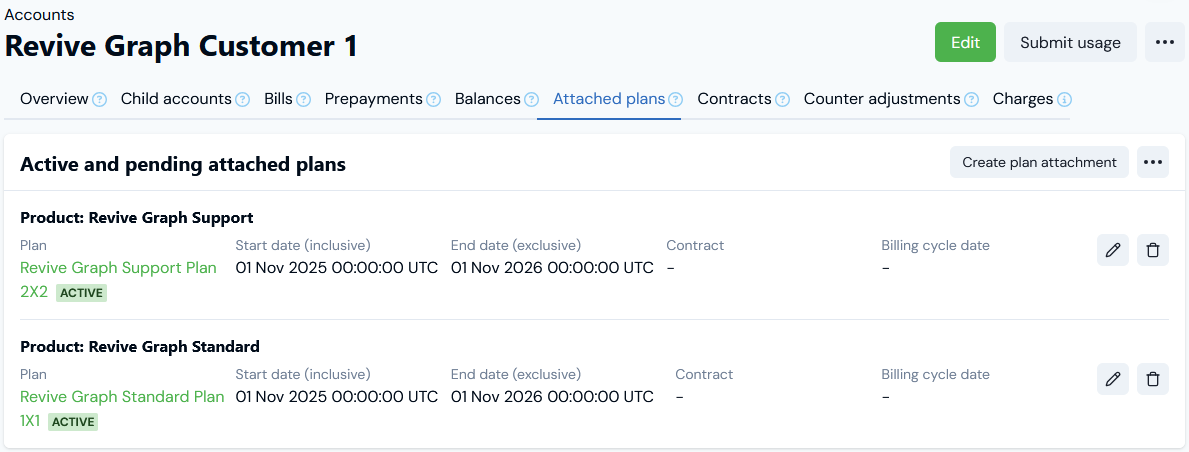The height and width of the screenshot is (452, 1189).
Task: Open Revive Graph Support Plan 2X2 link
Action: pyautogui.click(x=118, y=268)
